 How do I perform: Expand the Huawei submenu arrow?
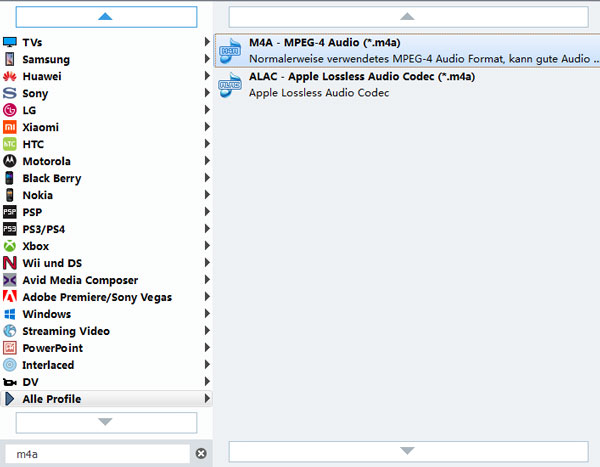207,76
